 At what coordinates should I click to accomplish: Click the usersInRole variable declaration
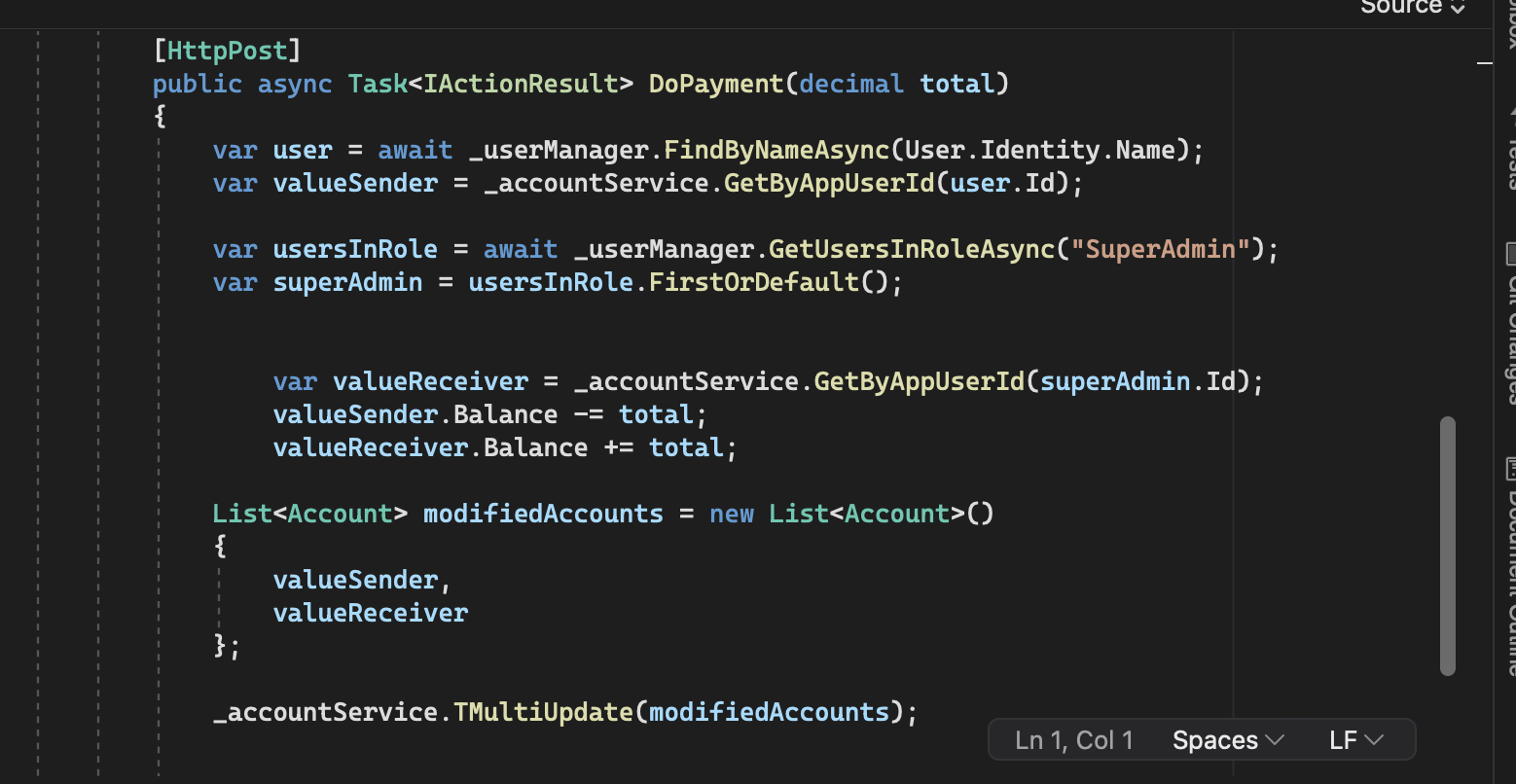tap(356, 249)
